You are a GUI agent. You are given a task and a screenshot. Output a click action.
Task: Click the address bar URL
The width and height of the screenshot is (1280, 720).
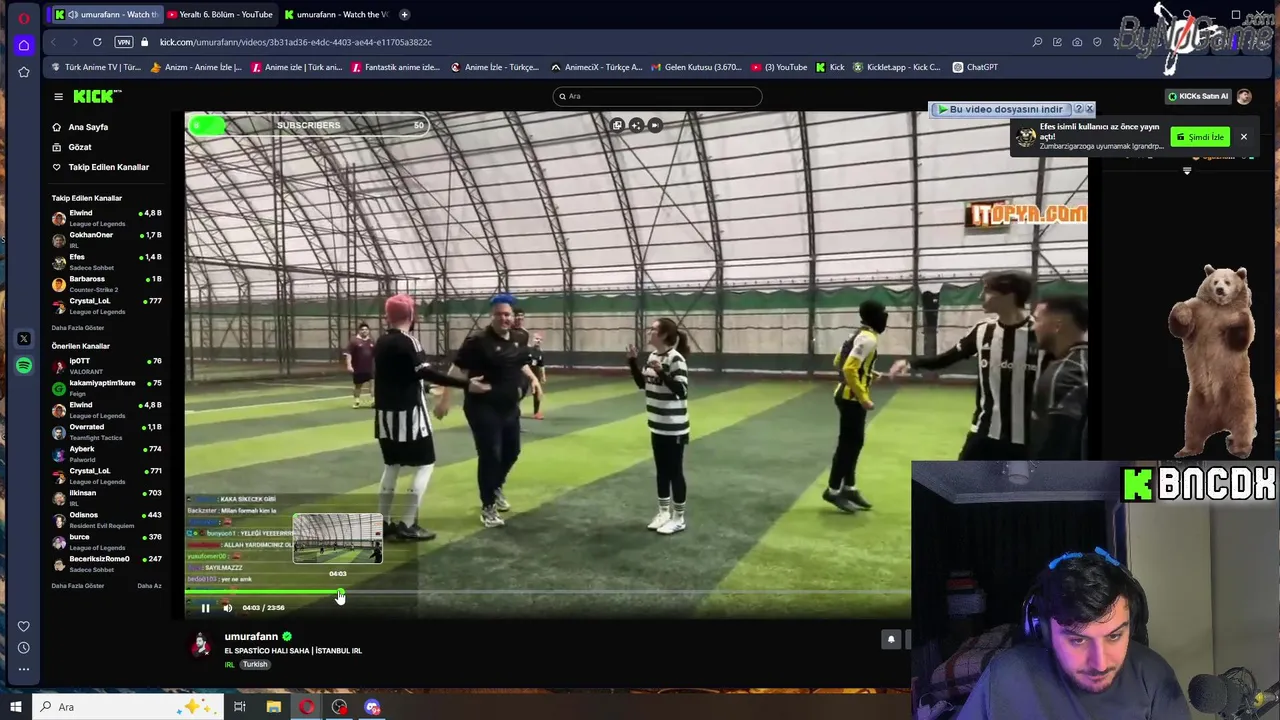pos(295,42)
